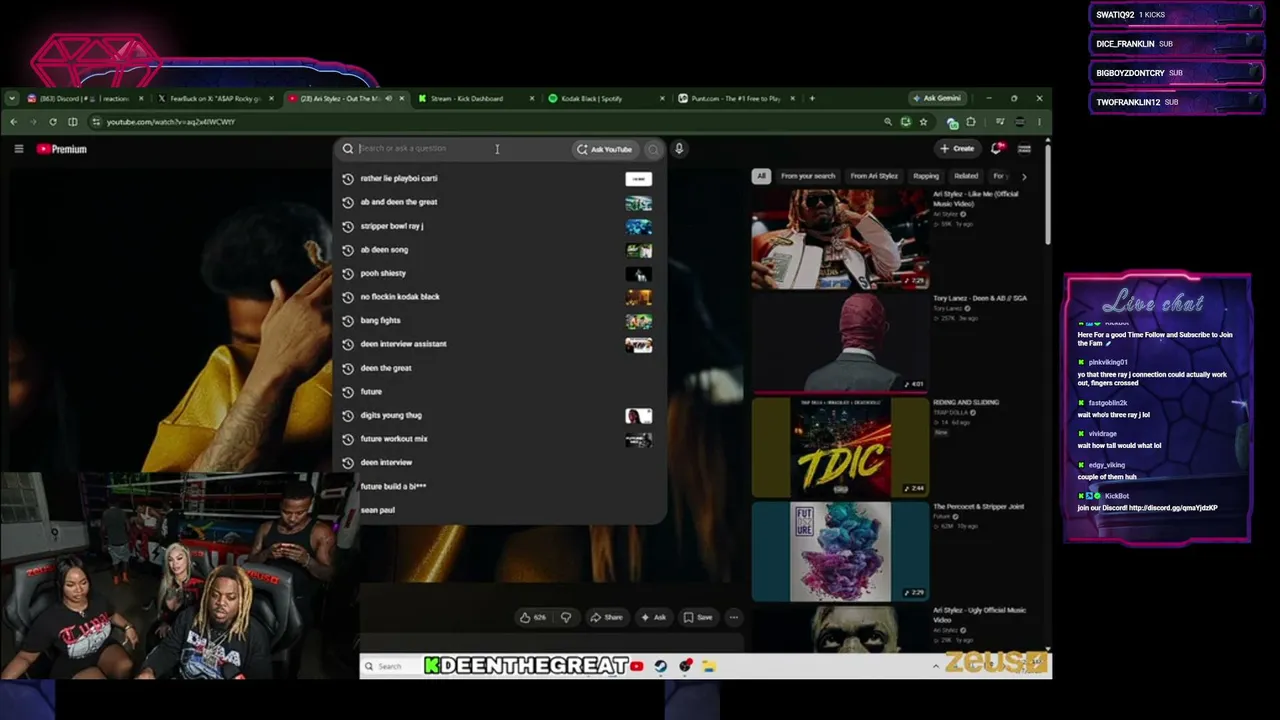Click the YouTube page vertical scrollbar
1280x720 pixels.
[1047, 195]
